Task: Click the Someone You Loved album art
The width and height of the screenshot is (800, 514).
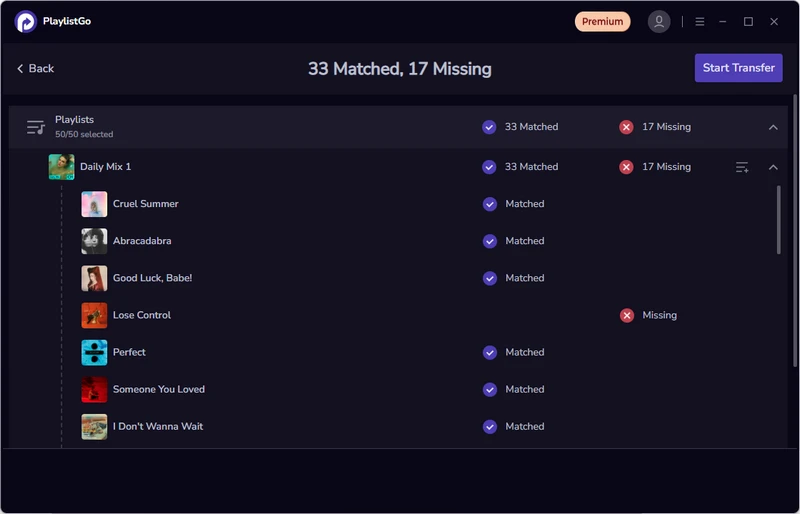Action: [94, 389]
